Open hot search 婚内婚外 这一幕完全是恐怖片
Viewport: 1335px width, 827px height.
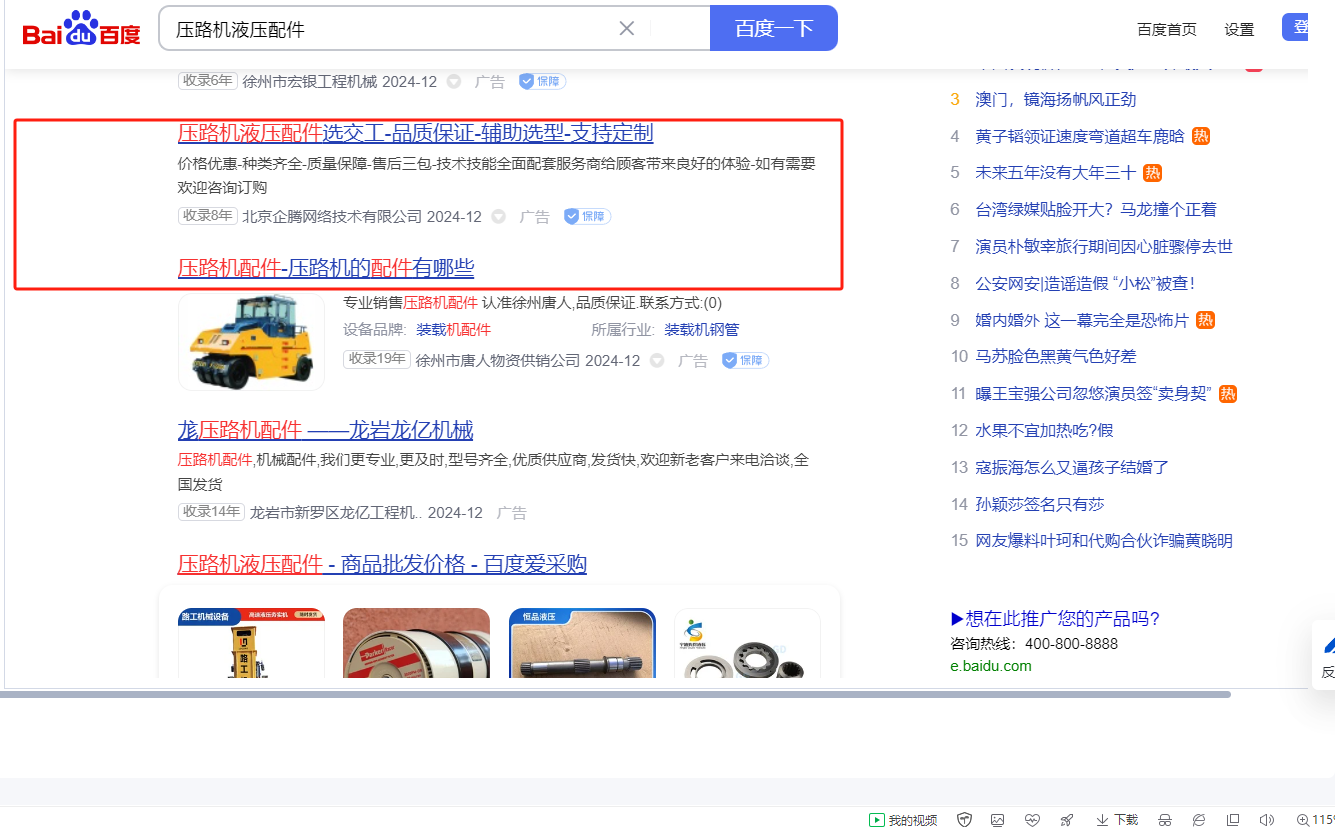click(x=1082, y=321)
